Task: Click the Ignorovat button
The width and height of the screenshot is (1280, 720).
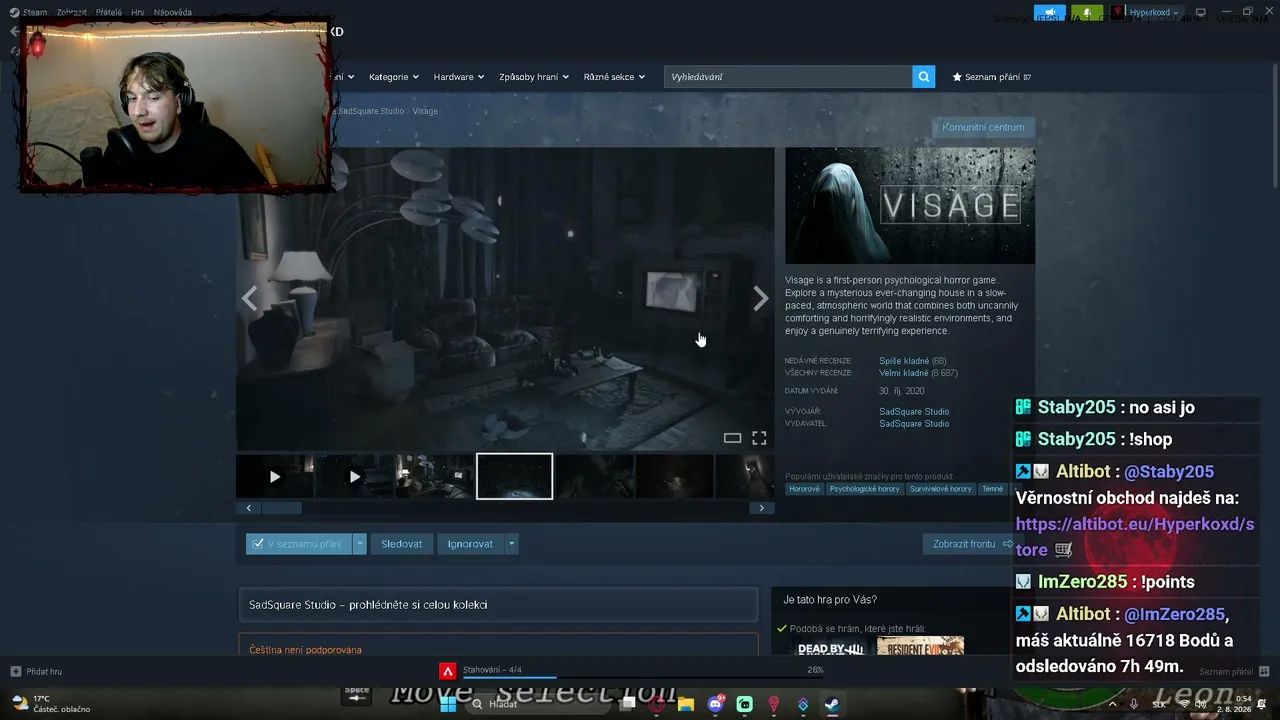Action: point(470,544)
